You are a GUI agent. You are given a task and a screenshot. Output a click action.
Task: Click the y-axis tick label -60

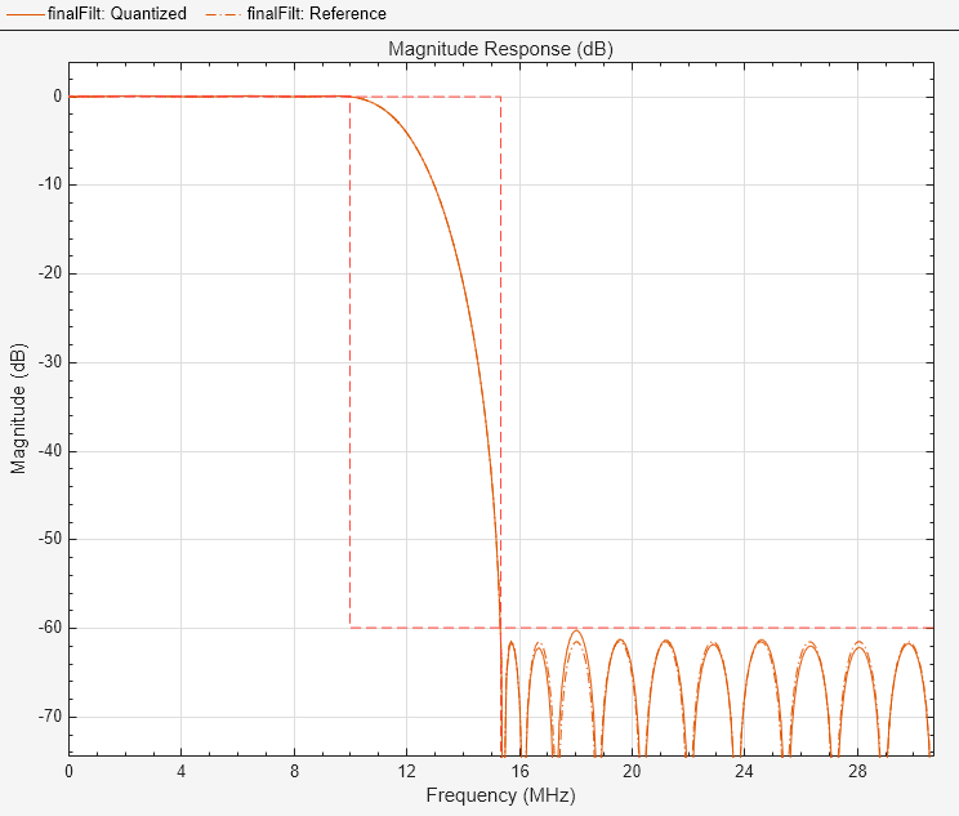[50, 628]
